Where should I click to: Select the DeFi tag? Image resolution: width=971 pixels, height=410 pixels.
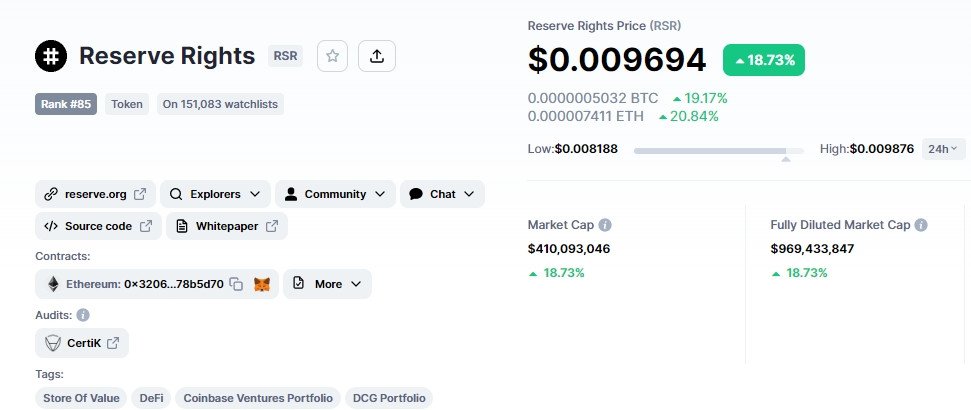pyautogui.click(x=152, y=398)
